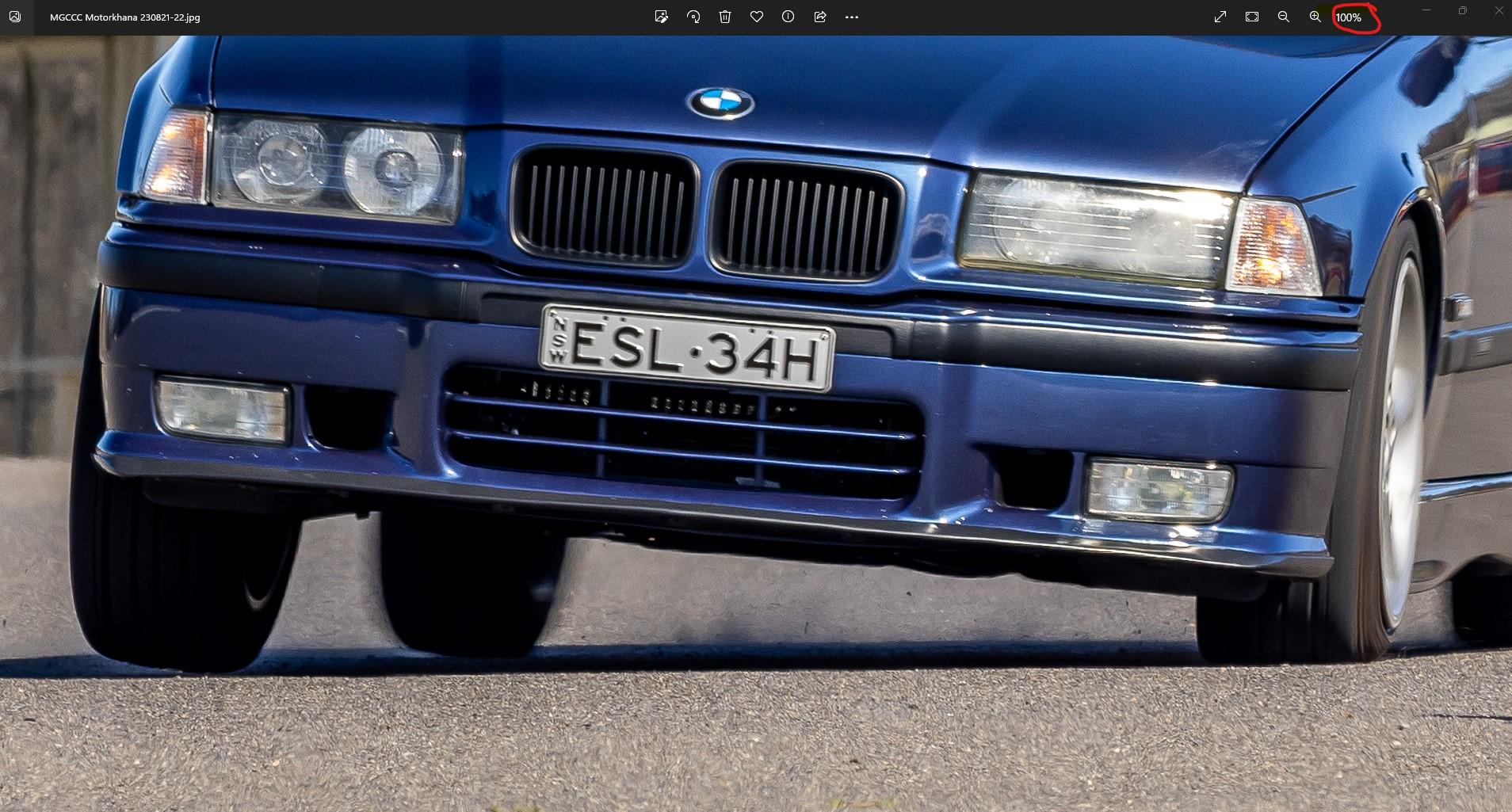Open the See more ellipsis menu
The width and height of the screenshot is (1512, 812).
click(852, 17)
